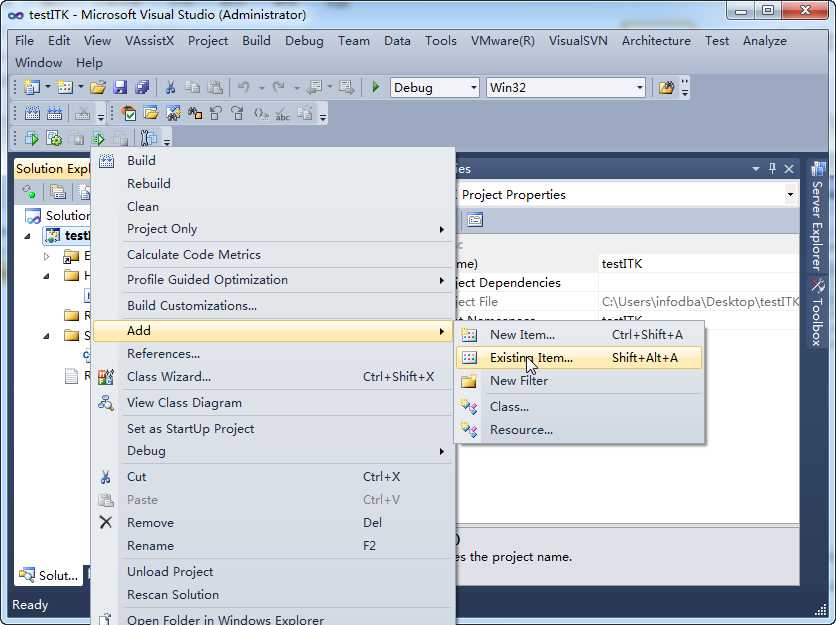This screenshot has width=836, height=625.
Task: Open the Tools menu in the menu bar
Action: point(440,41)
